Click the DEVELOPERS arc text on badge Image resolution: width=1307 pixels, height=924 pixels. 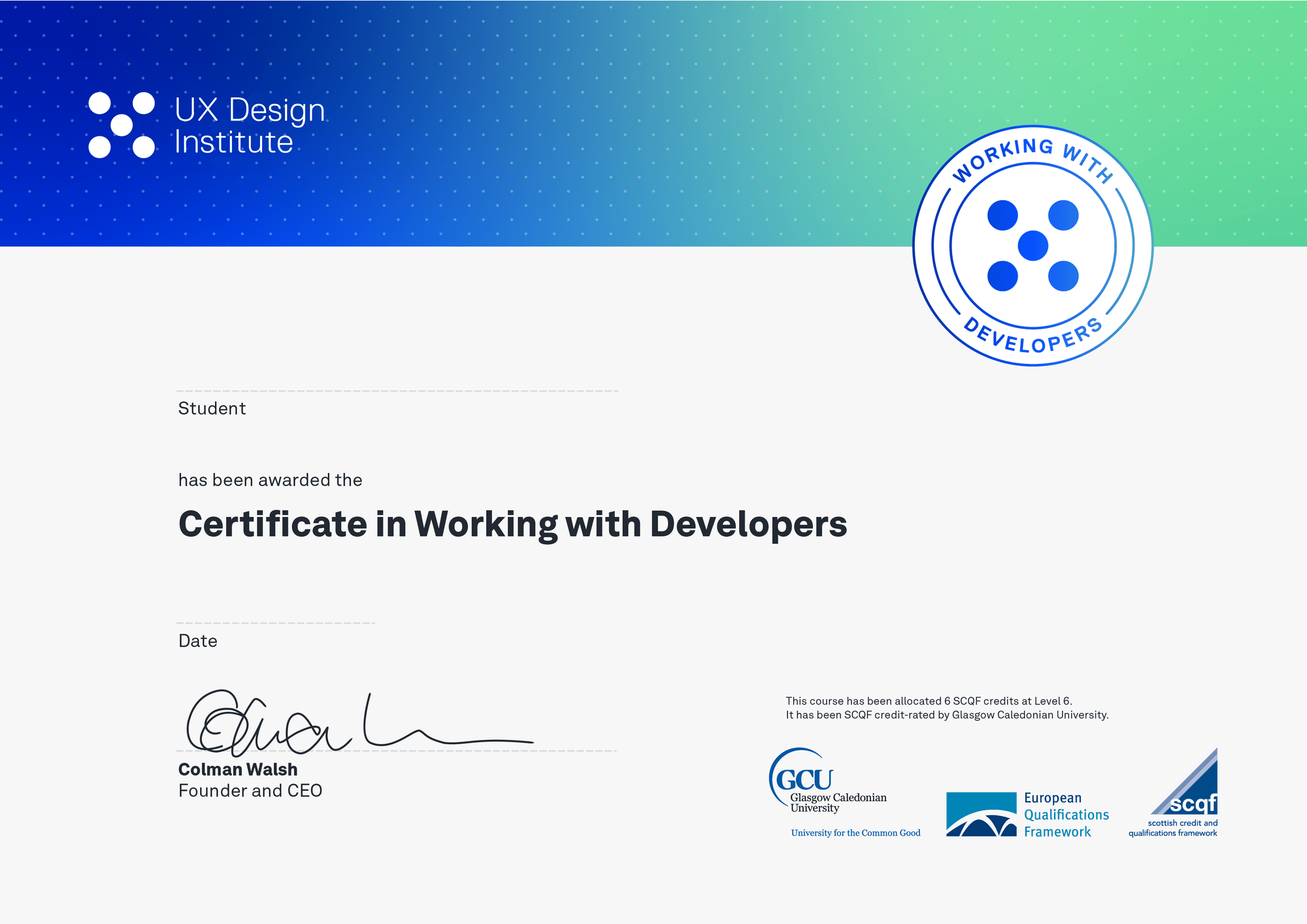(1033, 336)
